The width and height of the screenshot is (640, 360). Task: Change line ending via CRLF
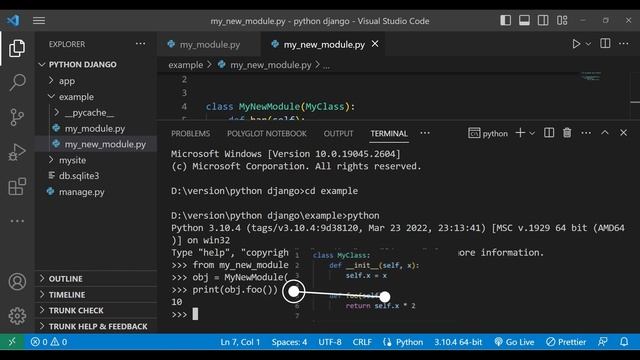coord(362,342)
